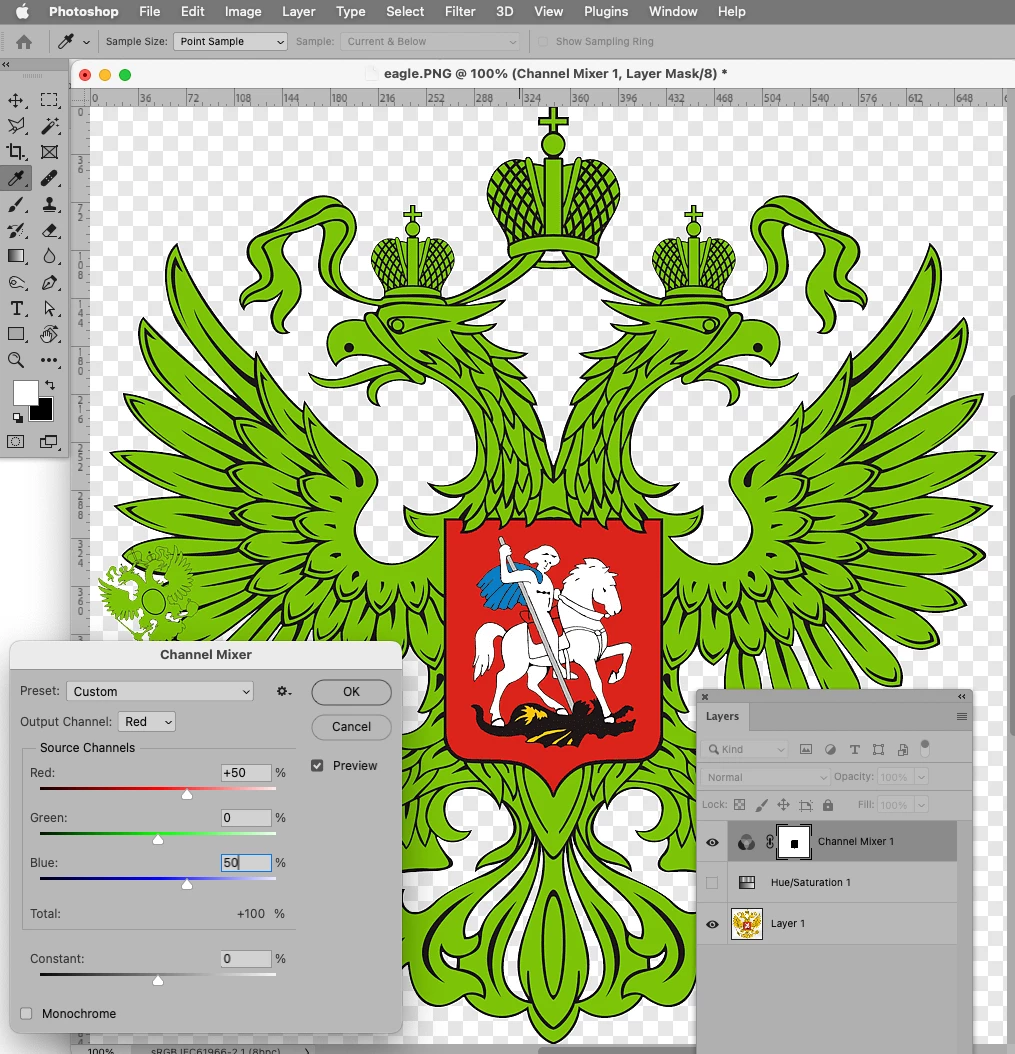Select the Polygonal Lasso tool
The width and height of the screenshot is (1015, 1054).
[x=16, y=126]
